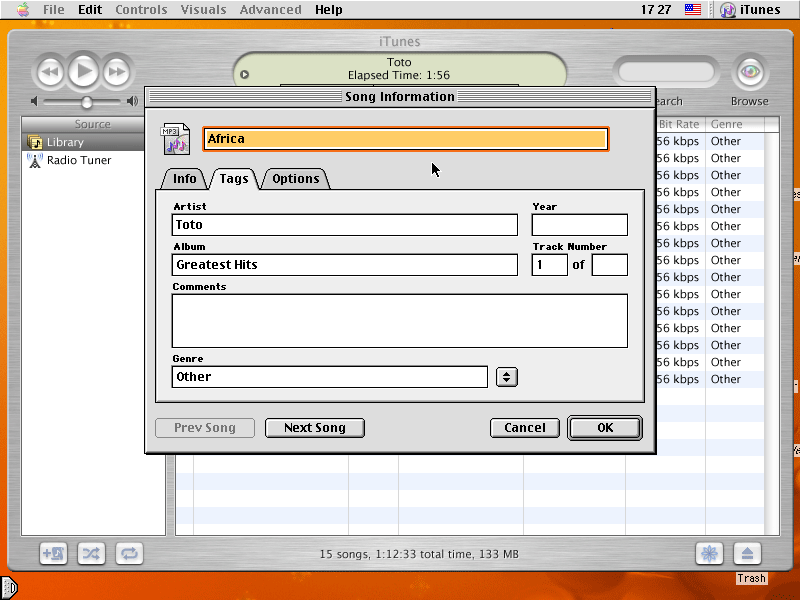Adjust the volume slider knob
Screen dimensions: 800x600
point(87,102)
